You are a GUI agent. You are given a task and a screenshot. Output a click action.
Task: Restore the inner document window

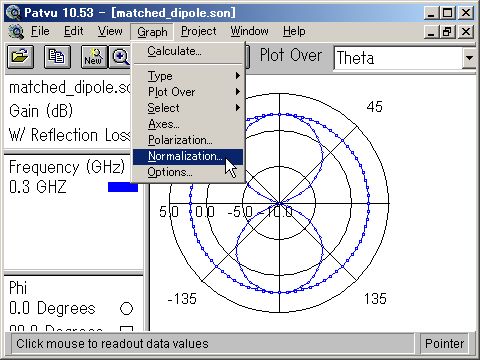(x=447, y=32)
